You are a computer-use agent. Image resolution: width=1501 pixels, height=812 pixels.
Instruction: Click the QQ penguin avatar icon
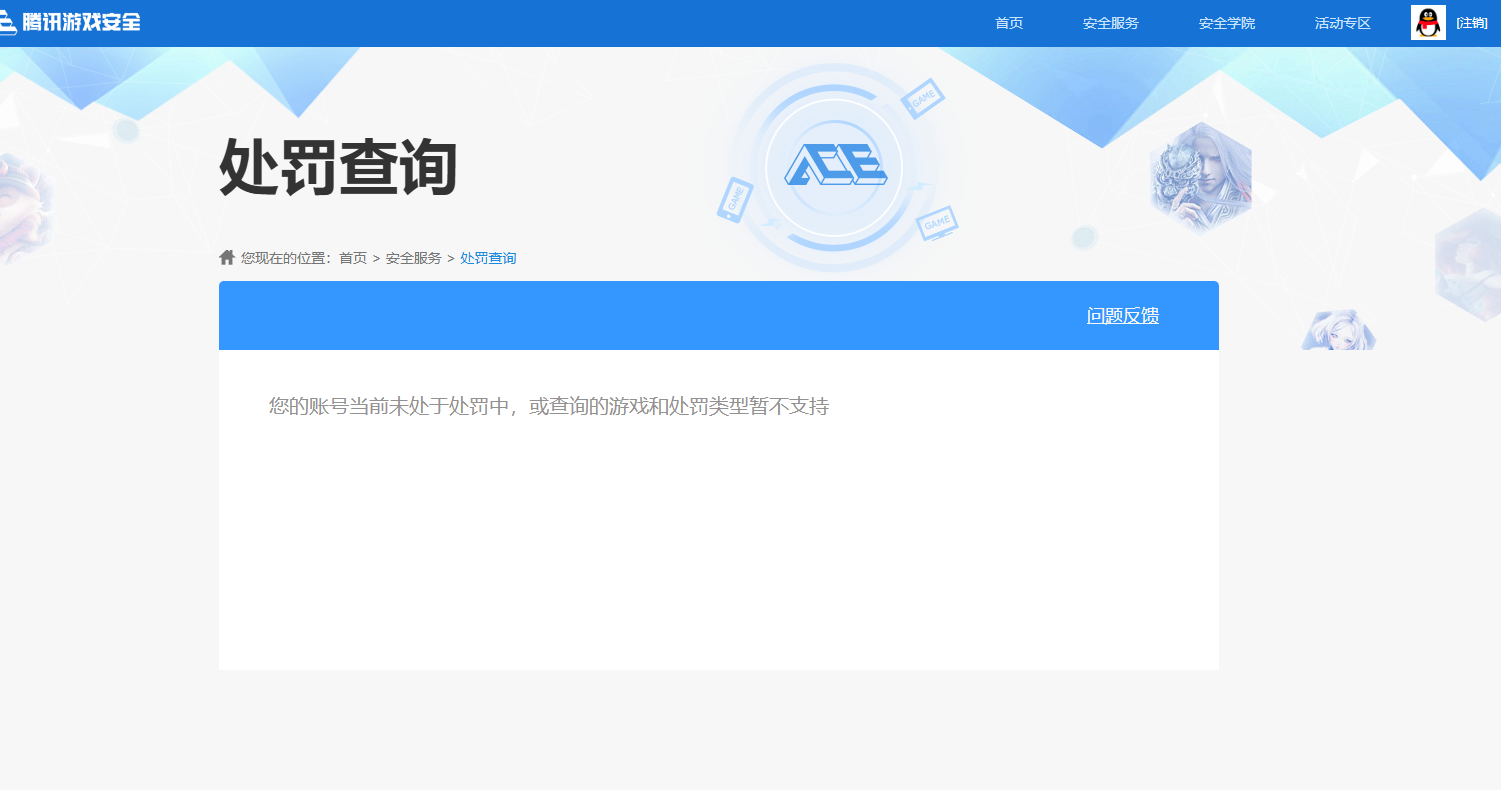pos(1428,21)
